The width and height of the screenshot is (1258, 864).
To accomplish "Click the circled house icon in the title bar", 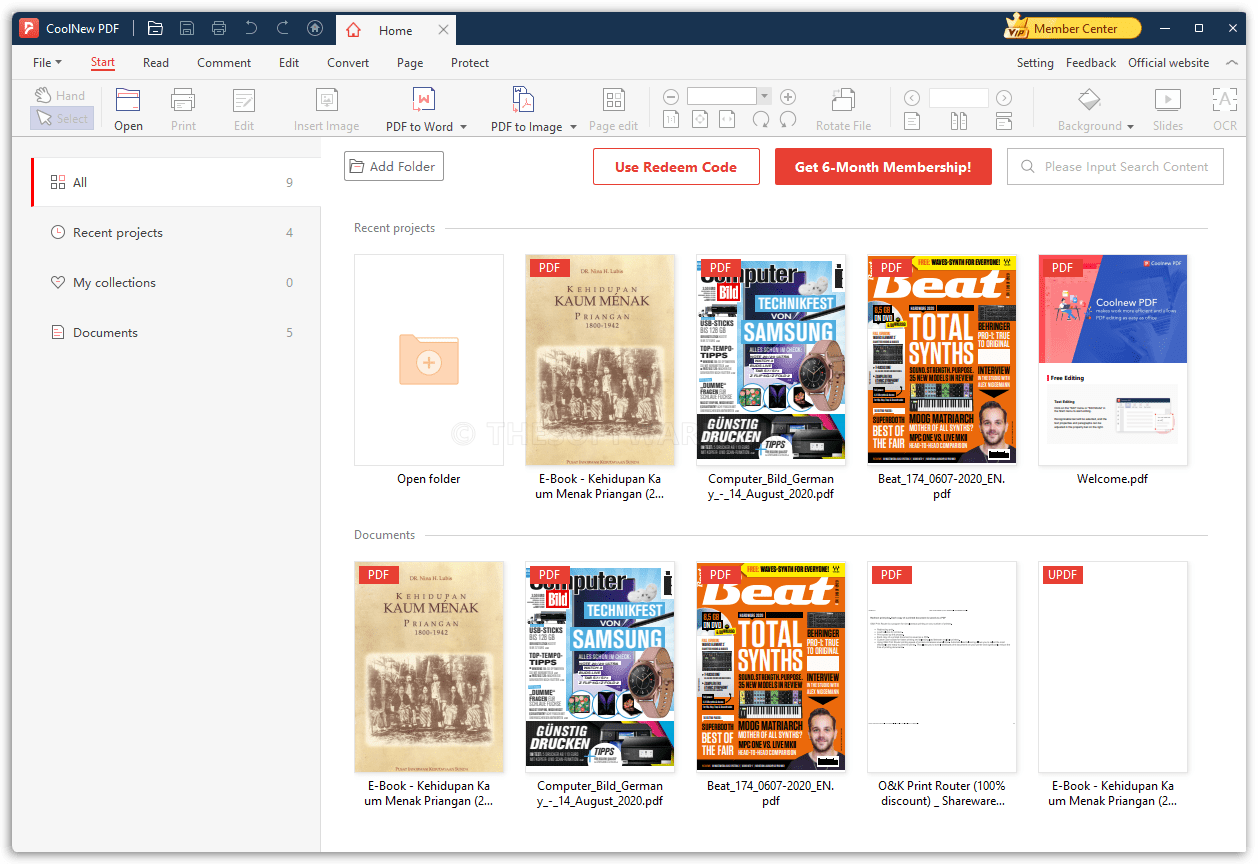I will [315, 29].
